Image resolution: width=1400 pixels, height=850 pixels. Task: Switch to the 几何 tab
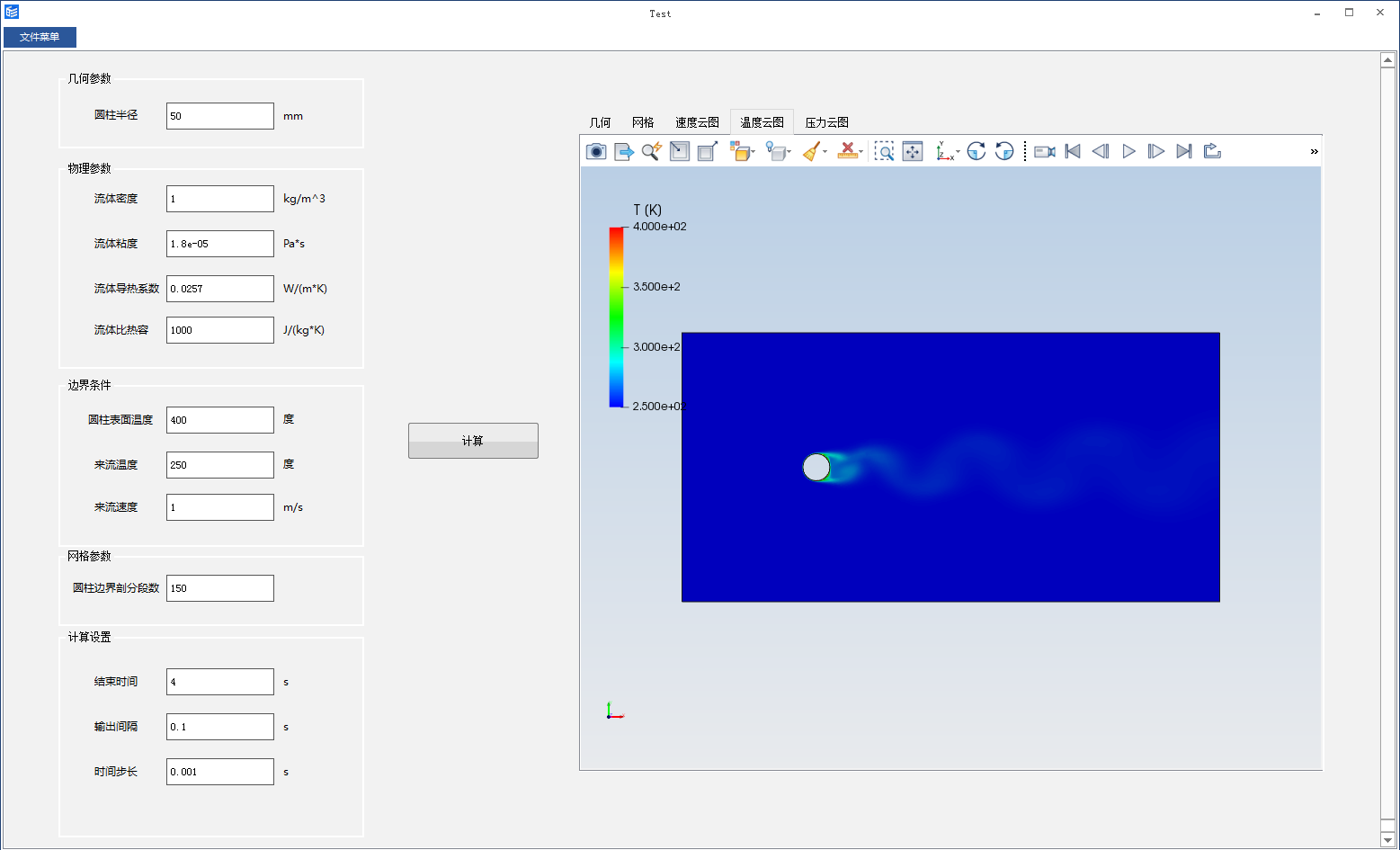(x=600, y=122)
